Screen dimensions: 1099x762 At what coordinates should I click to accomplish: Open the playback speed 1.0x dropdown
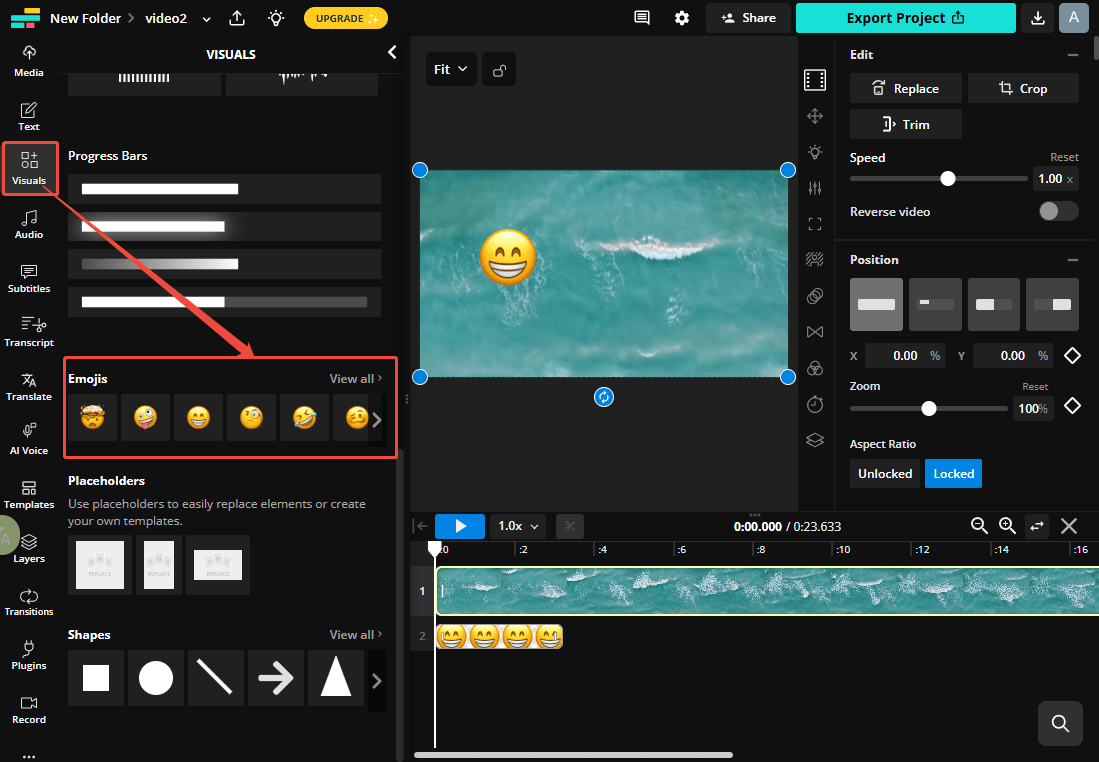tap(517, 525)
